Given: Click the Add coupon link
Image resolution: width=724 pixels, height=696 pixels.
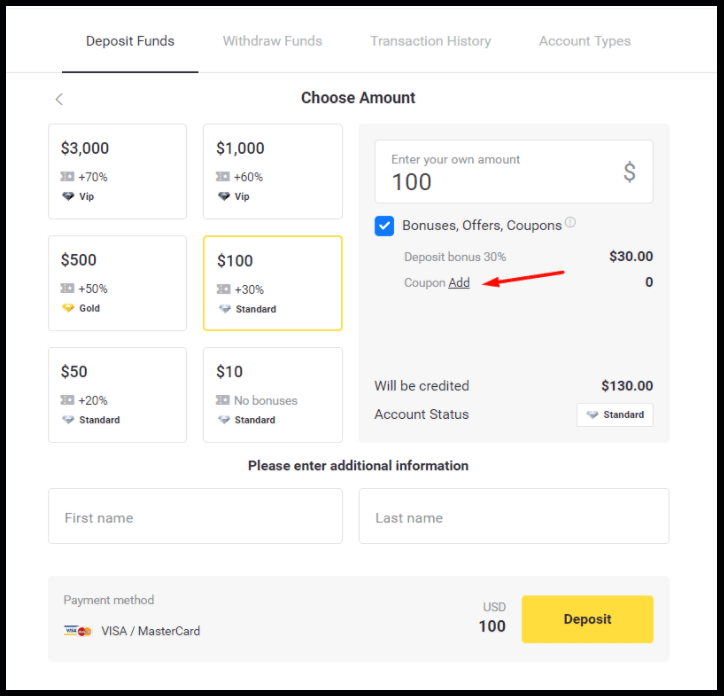Looking at the screenshot, I should click(x=459, y=283).
